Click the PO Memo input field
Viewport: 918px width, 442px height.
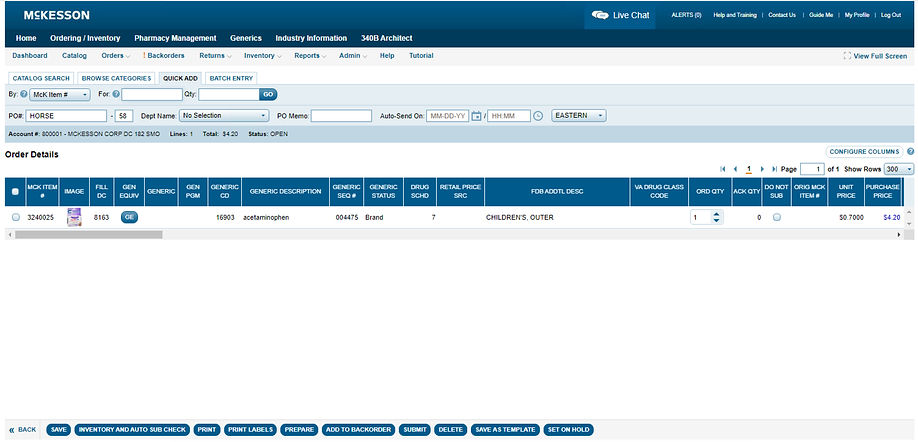pos(341,116)
